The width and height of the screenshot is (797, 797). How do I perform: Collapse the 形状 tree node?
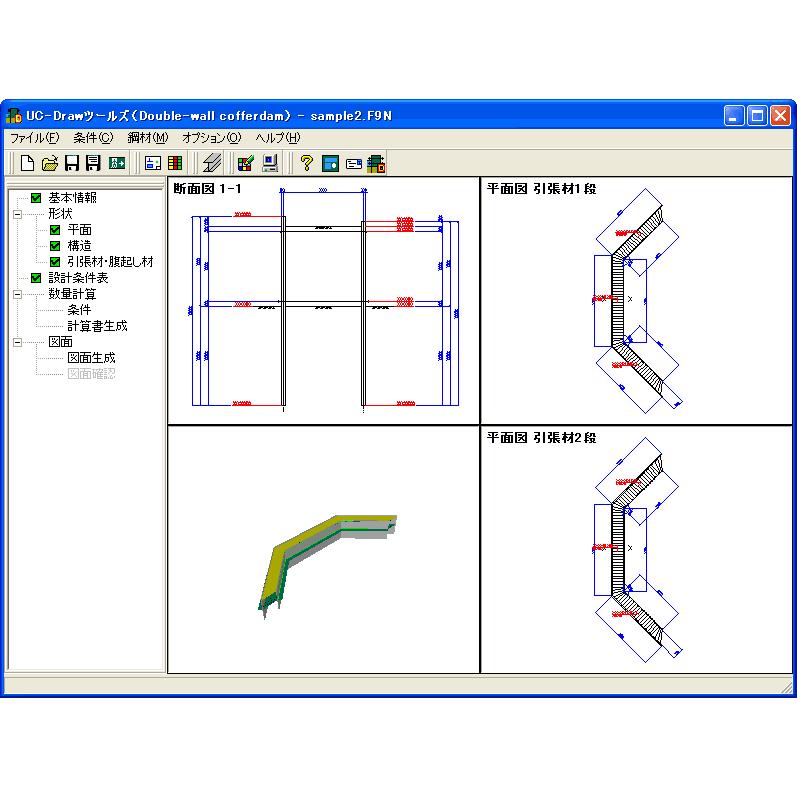(x=17, y=214)
